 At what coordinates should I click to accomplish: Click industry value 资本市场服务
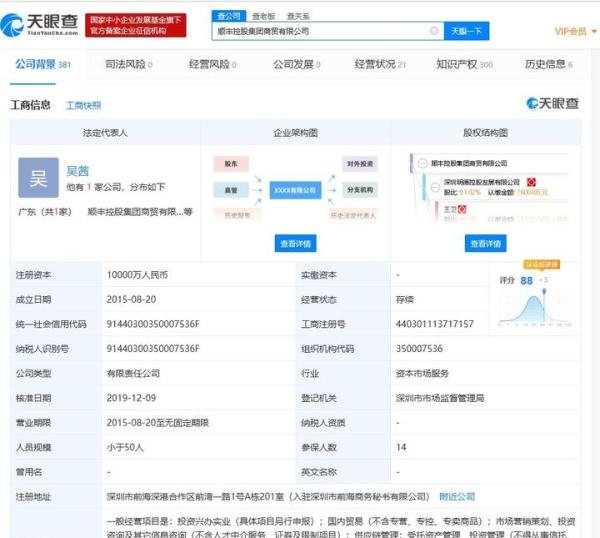click(x=422, y=373)
